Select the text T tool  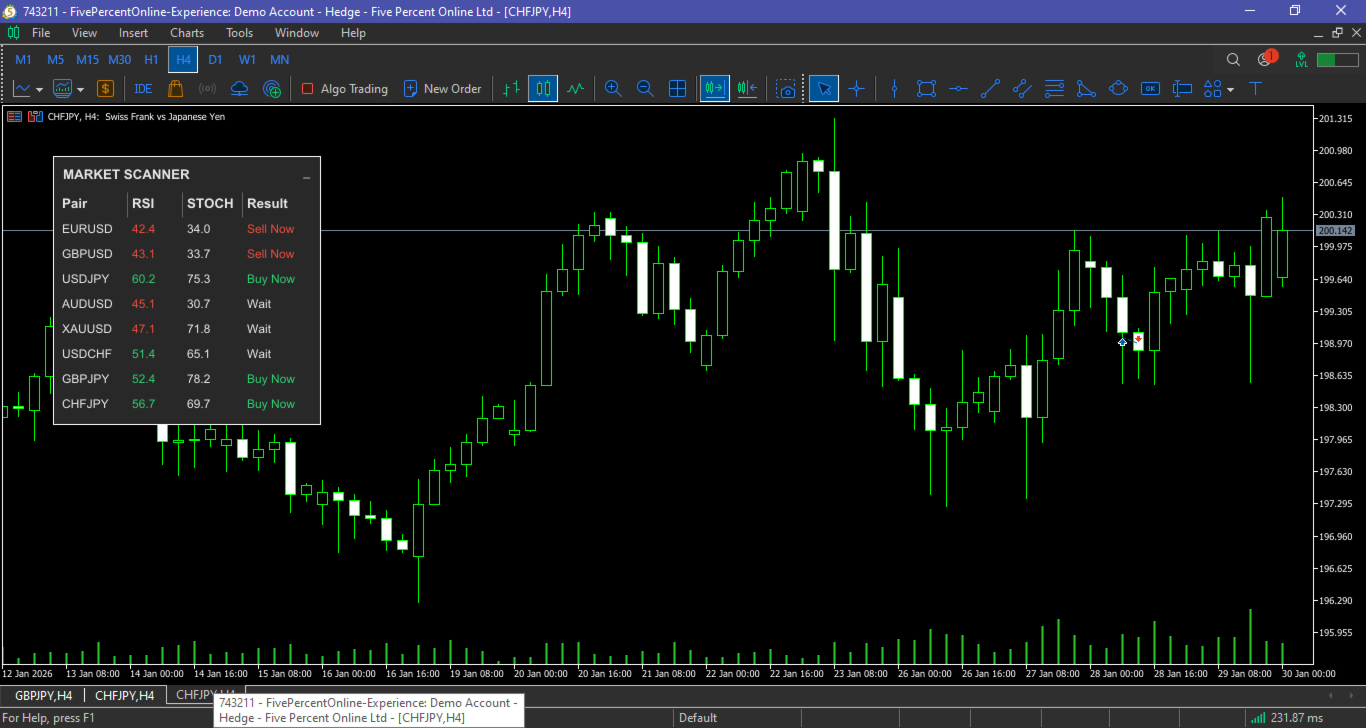click(x=1256, y=89)
